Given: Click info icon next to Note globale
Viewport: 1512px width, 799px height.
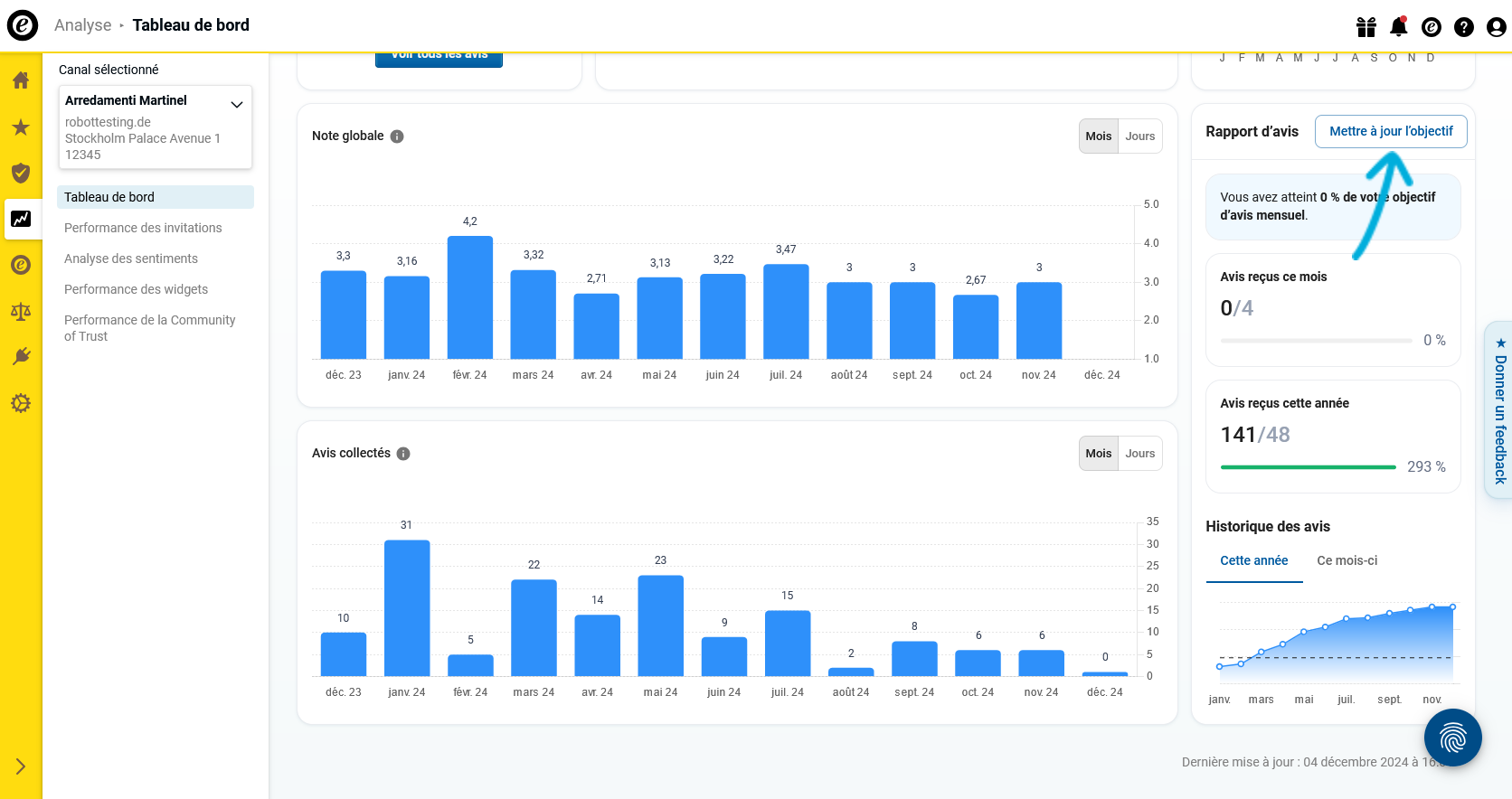Looking at the screenshot, I should coord(397,136).
